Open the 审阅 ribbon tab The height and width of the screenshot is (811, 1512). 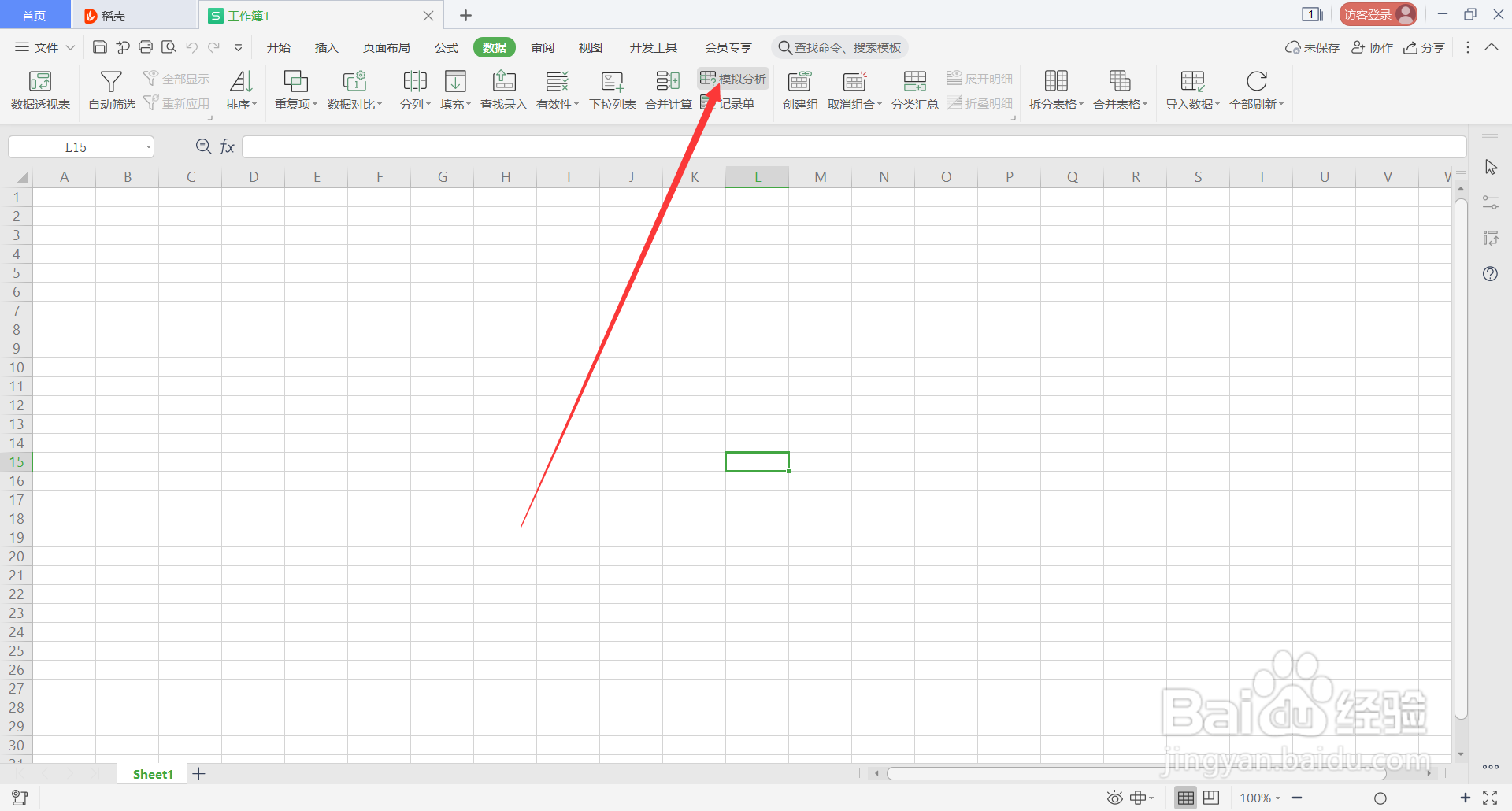[543, 47]
